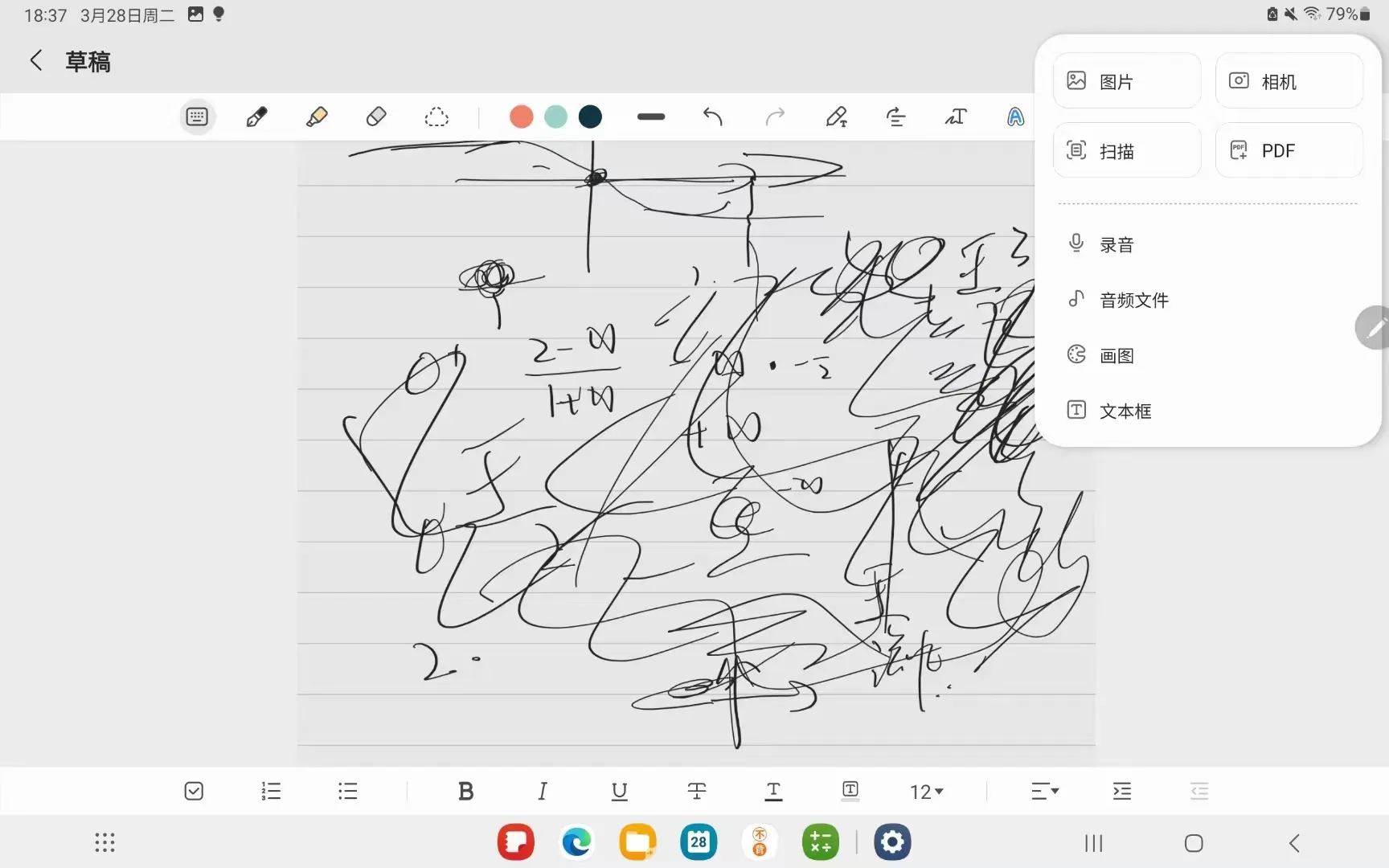
Task: Insert a checkbox list item
Action: point(194,792)
